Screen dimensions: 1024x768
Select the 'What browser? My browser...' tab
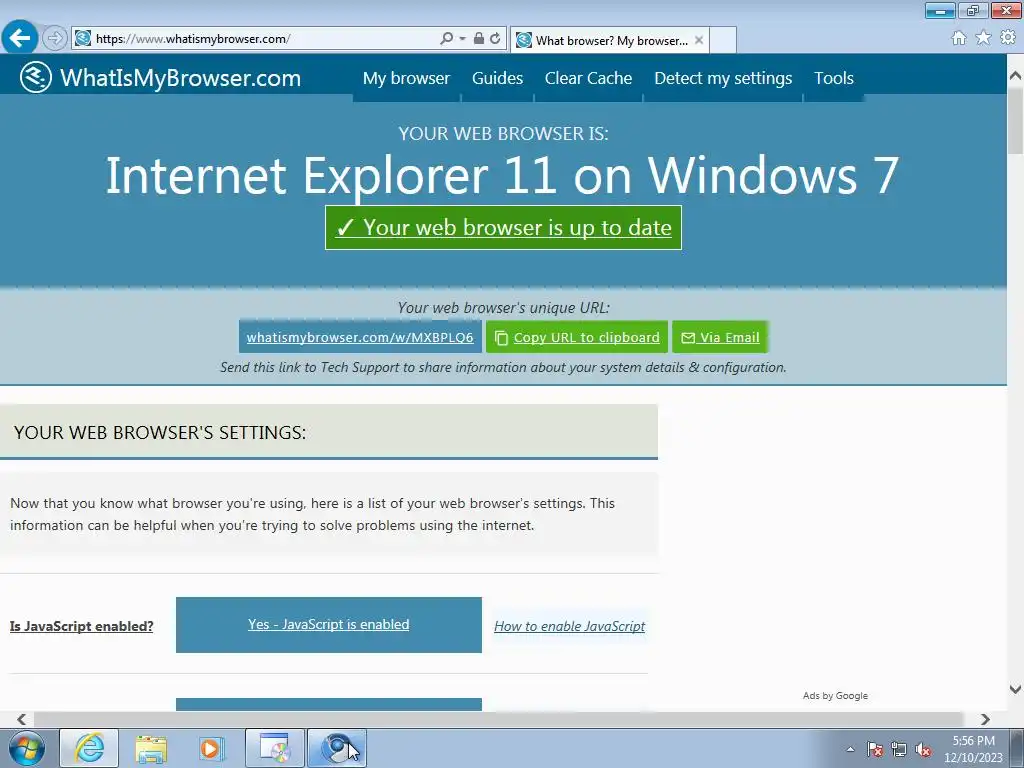[x=609, y=40]
